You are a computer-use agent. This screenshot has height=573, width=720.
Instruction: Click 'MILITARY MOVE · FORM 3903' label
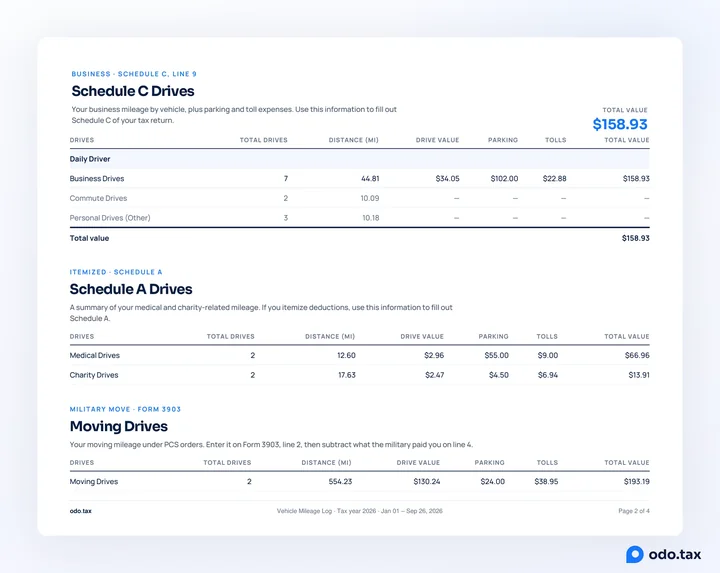pos(125,410)
